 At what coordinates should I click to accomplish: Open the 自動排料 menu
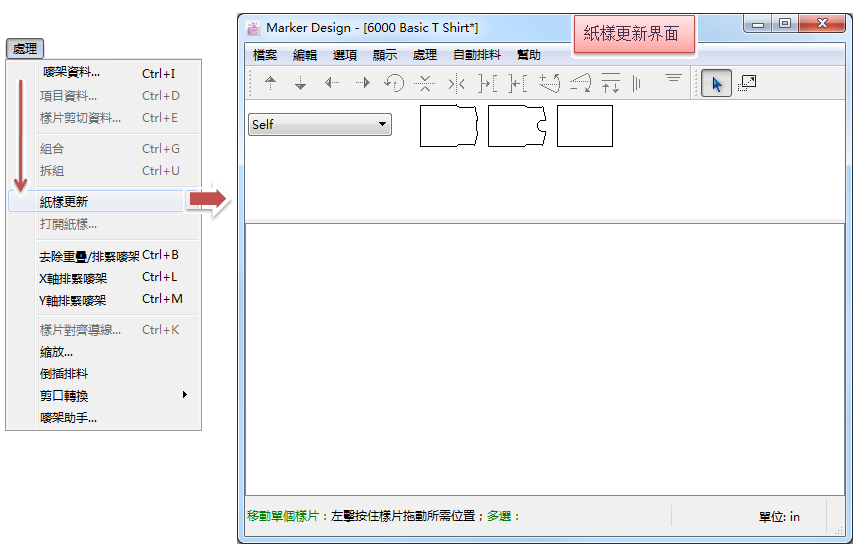(475, 55)
